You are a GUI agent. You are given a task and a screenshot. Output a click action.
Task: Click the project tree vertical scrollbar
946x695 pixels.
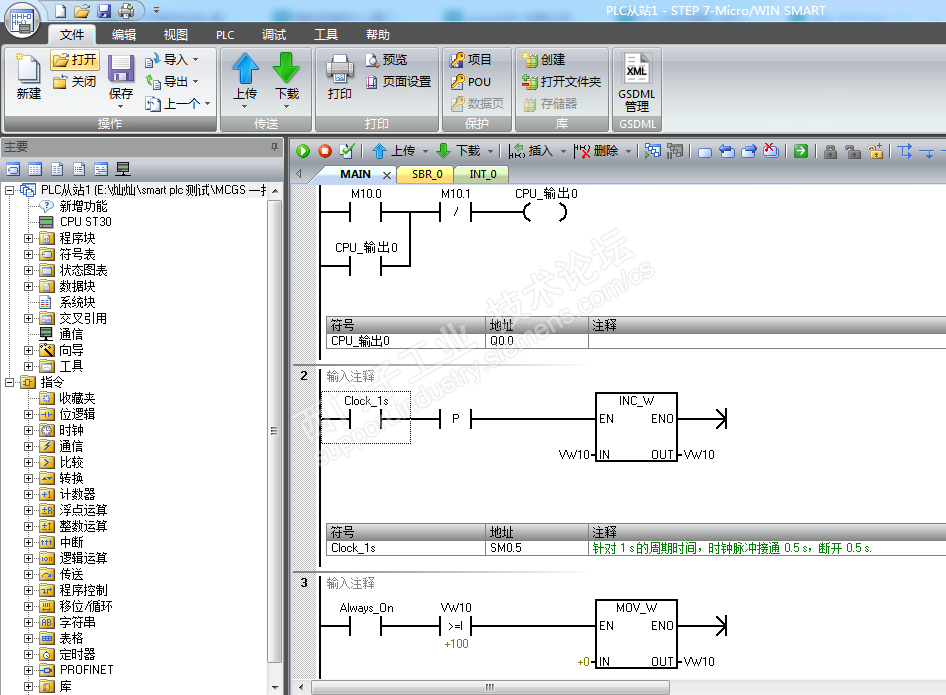(275, 431)
